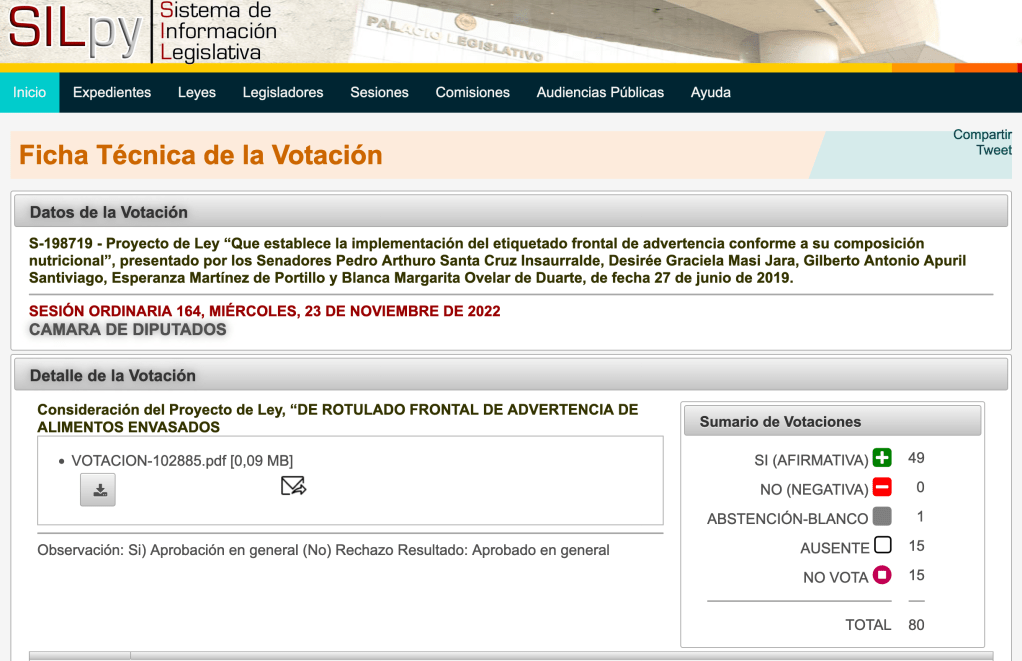Screen dimensions: 1022x661
Task: Click the magenta NO VOTA icon
Action: (x=881, y=575)
